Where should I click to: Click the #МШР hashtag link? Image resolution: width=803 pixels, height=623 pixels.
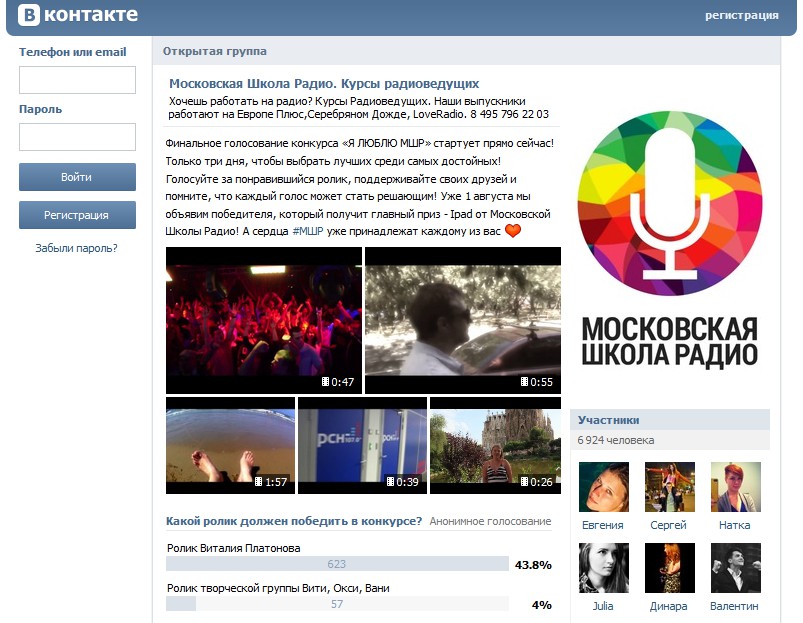click(308, 231)
